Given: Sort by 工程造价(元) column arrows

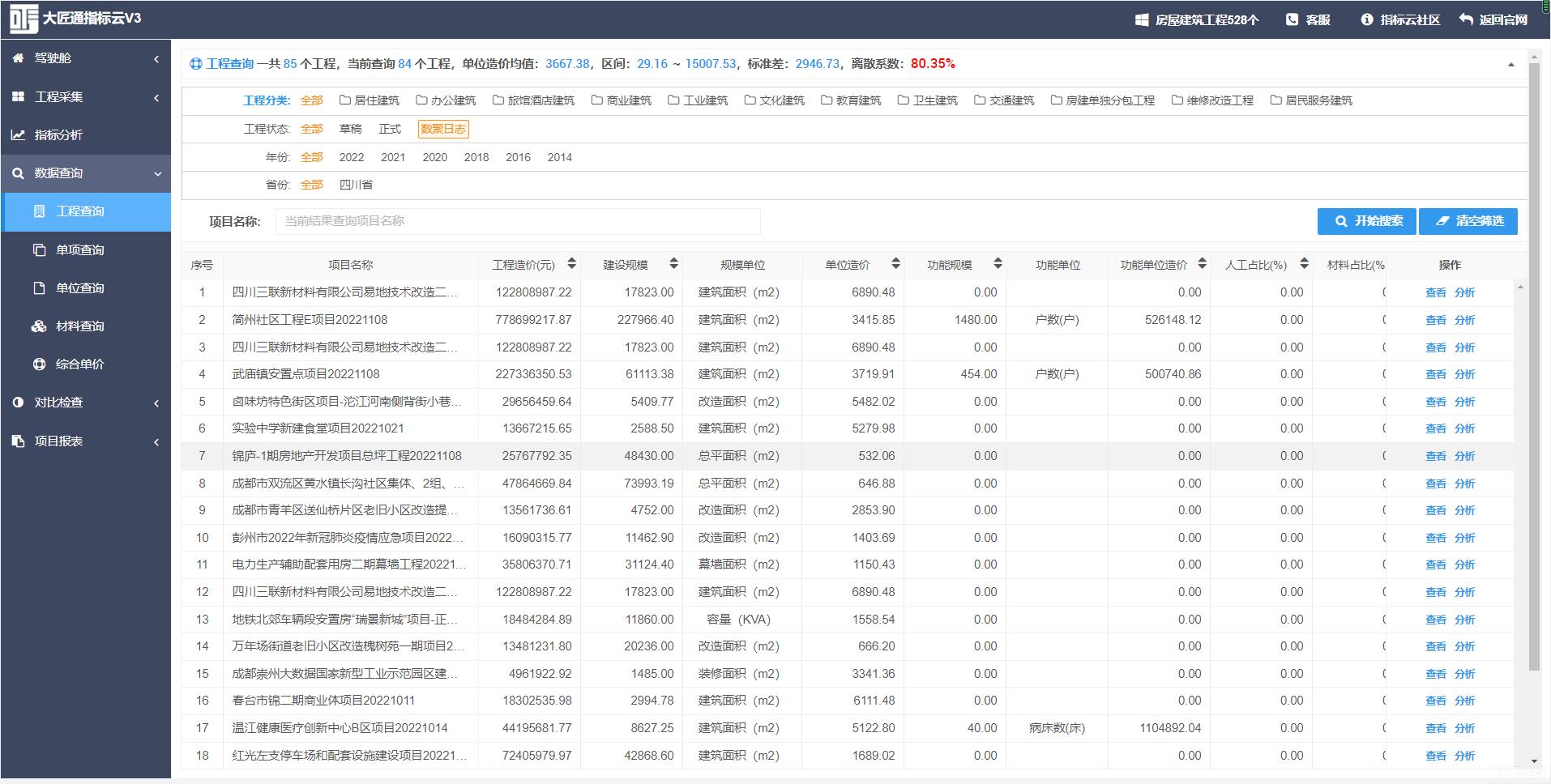Looking at the screenshot, I should tap(571, 263).
